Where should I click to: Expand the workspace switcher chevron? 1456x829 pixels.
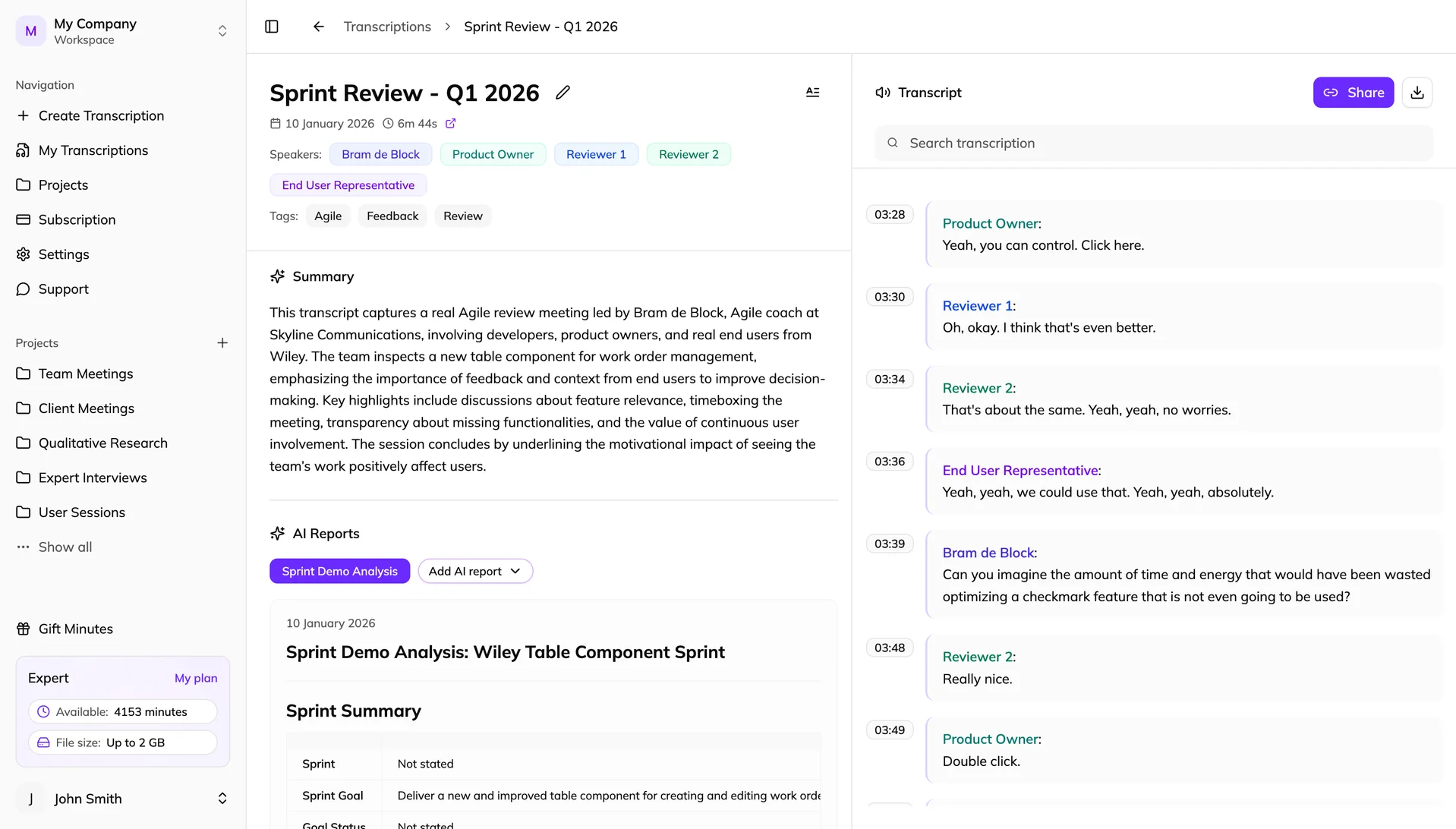(222, 30)
